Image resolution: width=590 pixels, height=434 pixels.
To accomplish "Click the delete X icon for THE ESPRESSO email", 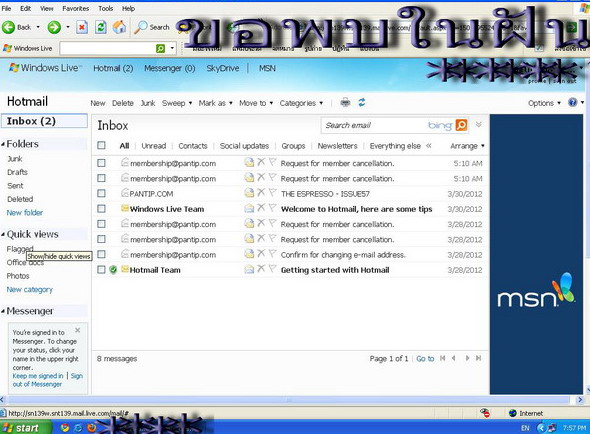I will click(x=261, y=193).
